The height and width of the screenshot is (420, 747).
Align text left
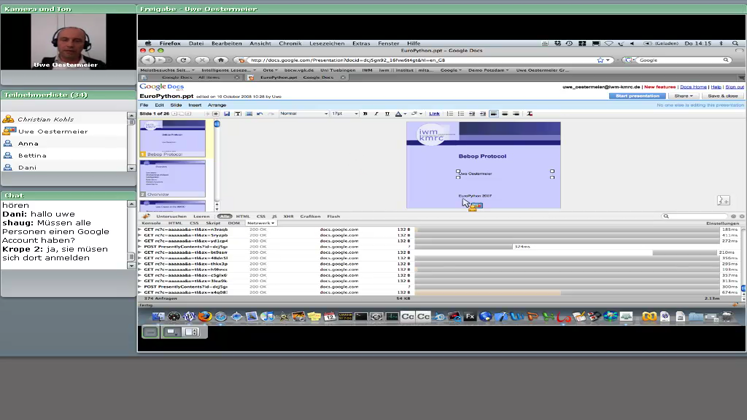(x=494, y=114)
